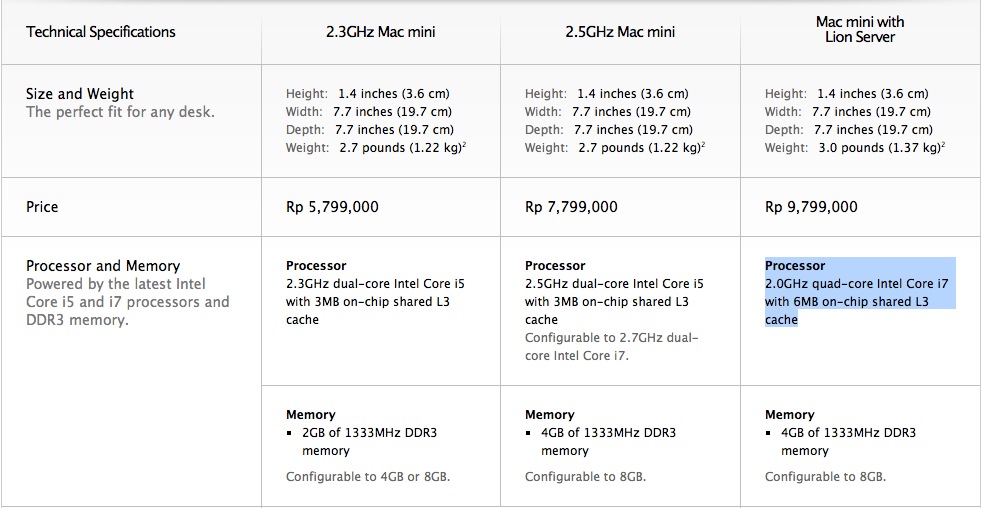Click the Memory heading in Lion Server column
Screen dimensions: 982x508
pos(789,415)
